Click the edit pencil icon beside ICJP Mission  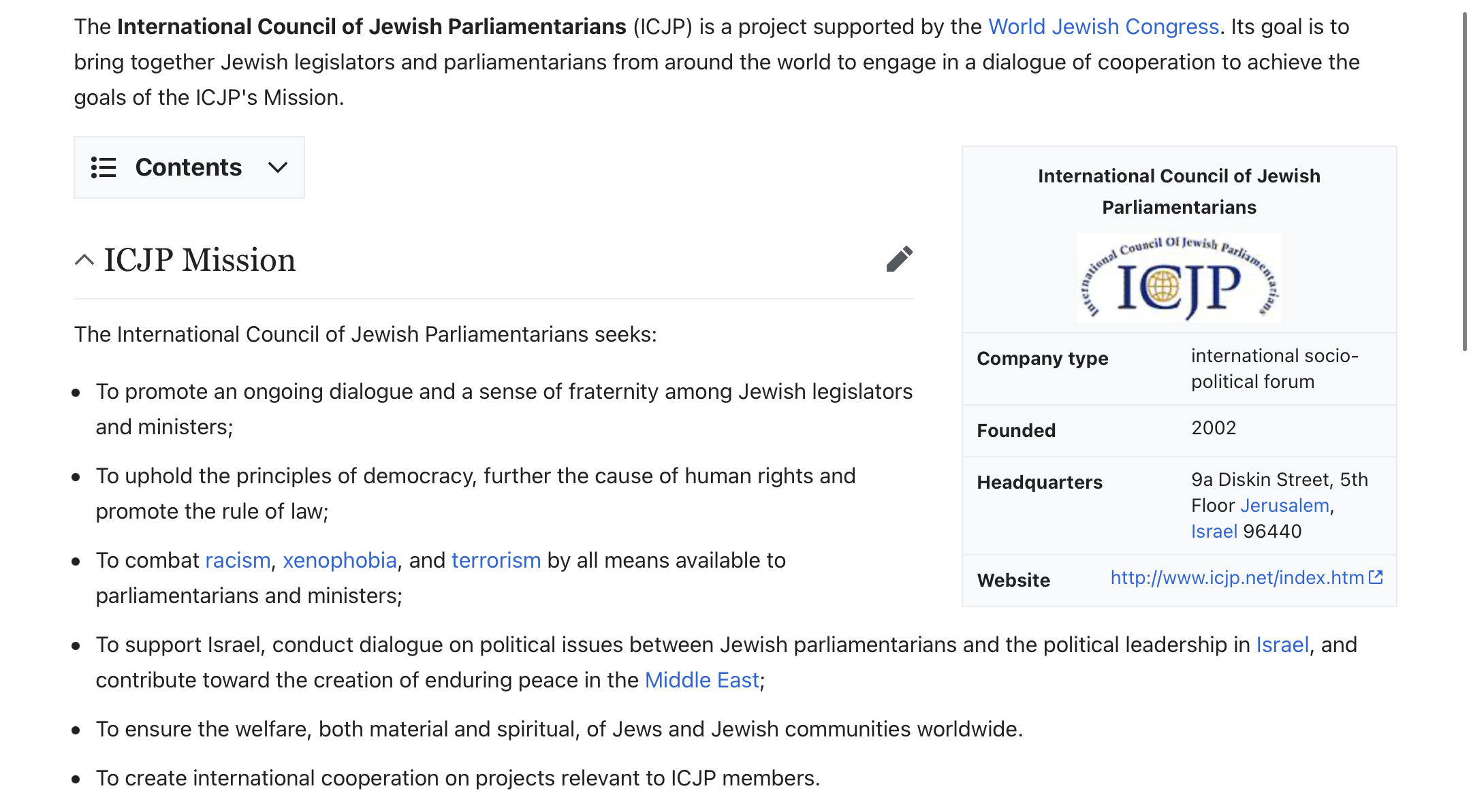pyautogui.click(x=899, y=259)
